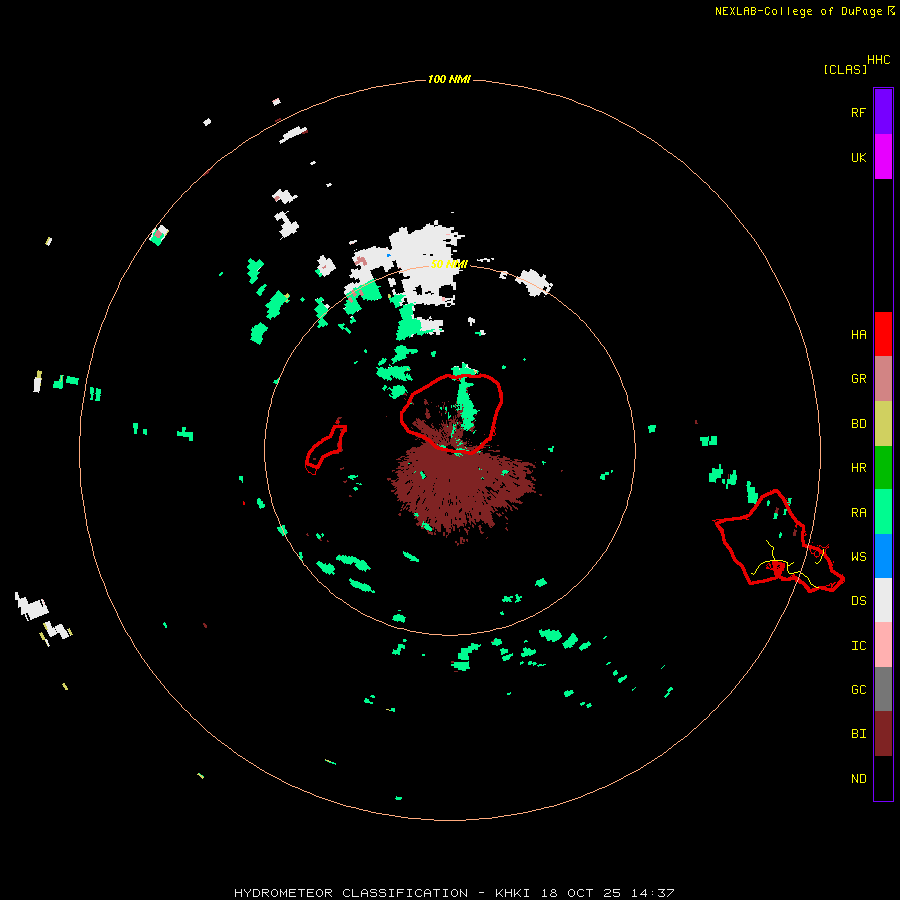Click the yellow road lines inside the eastern island outline
900x900 pixels.
(789, 565)
